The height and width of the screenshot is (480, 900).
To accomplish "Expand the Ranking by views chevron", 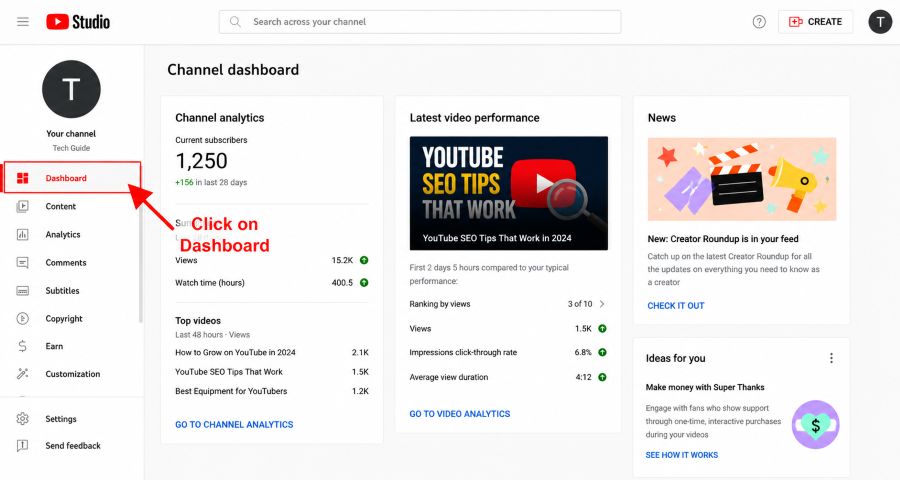I will pyautogui.click(x=602, y=304).
